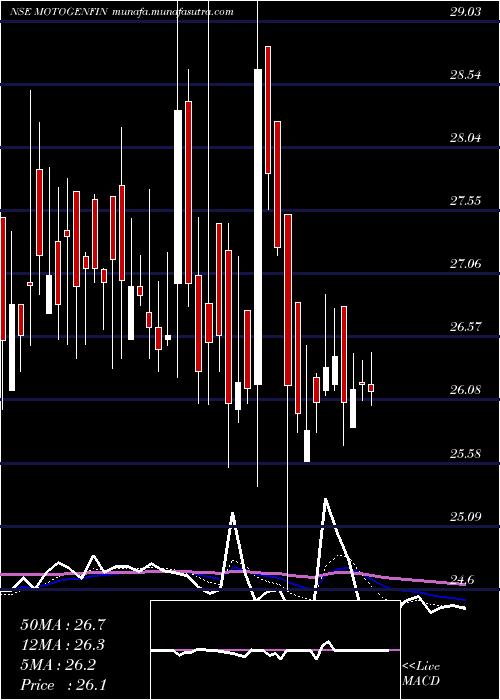Click the tallest white candlestick near 28.54
This screenshot has height=700, width=500.
pos(258,227)
